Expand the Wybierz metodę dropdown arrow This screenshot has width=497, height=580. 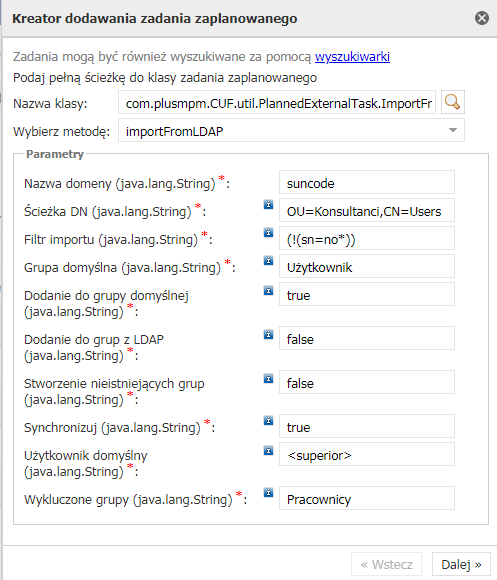click(453, 130)
